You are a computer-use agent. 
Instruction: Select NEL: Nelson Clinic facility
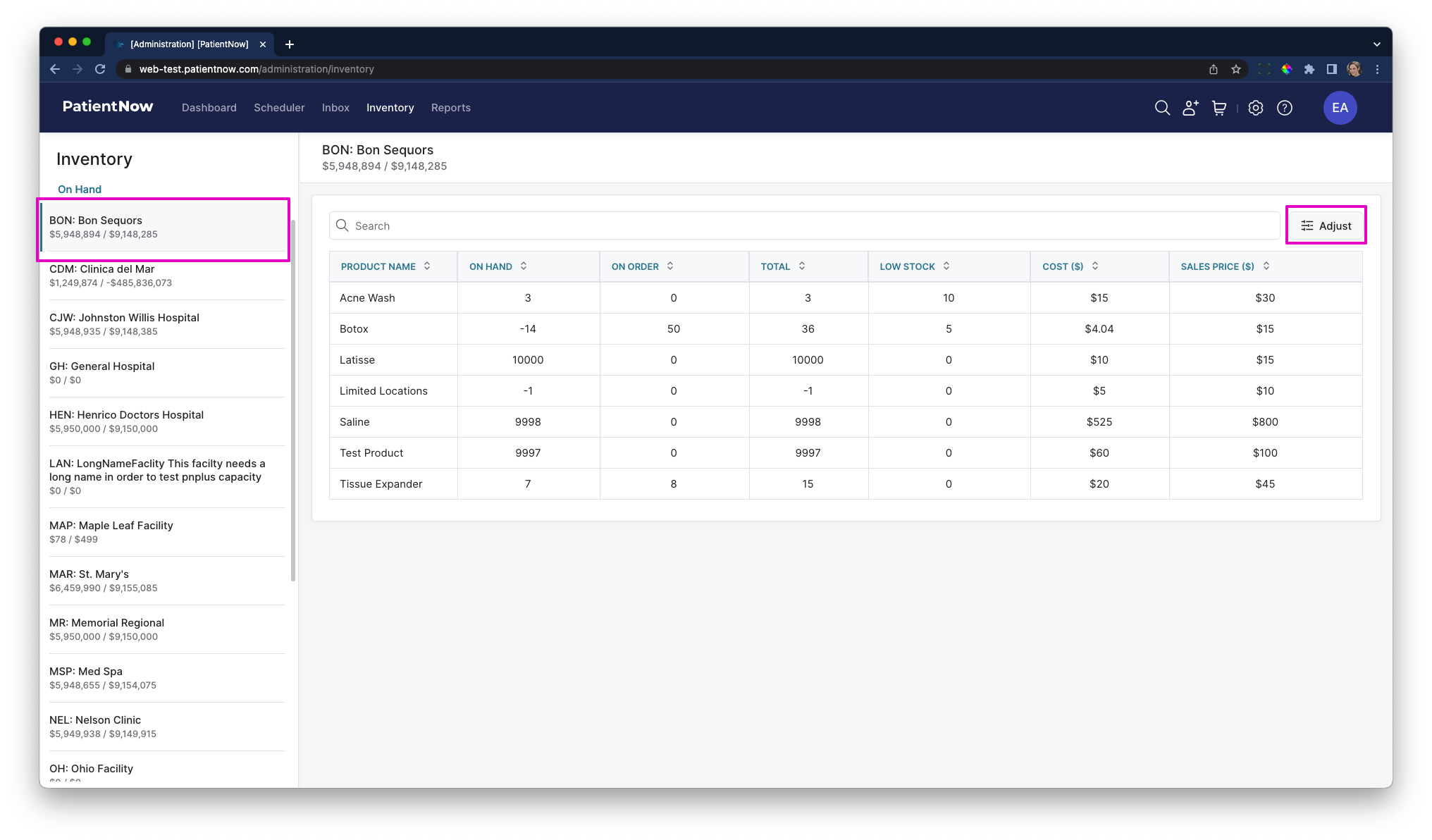167,727
